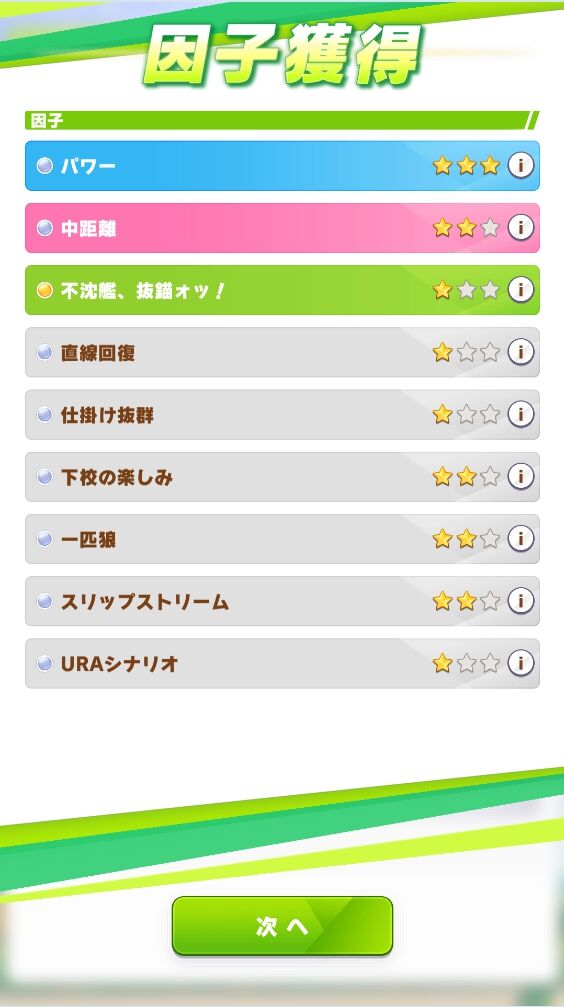The width and height of the screenshot is (564, 1007).
Task: Open info icon for 中距離 factor
Action: 520,227
